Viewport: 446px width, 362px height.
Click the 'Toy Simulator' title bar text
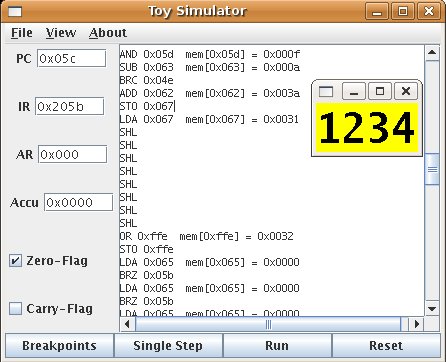[x=197, y=11]
